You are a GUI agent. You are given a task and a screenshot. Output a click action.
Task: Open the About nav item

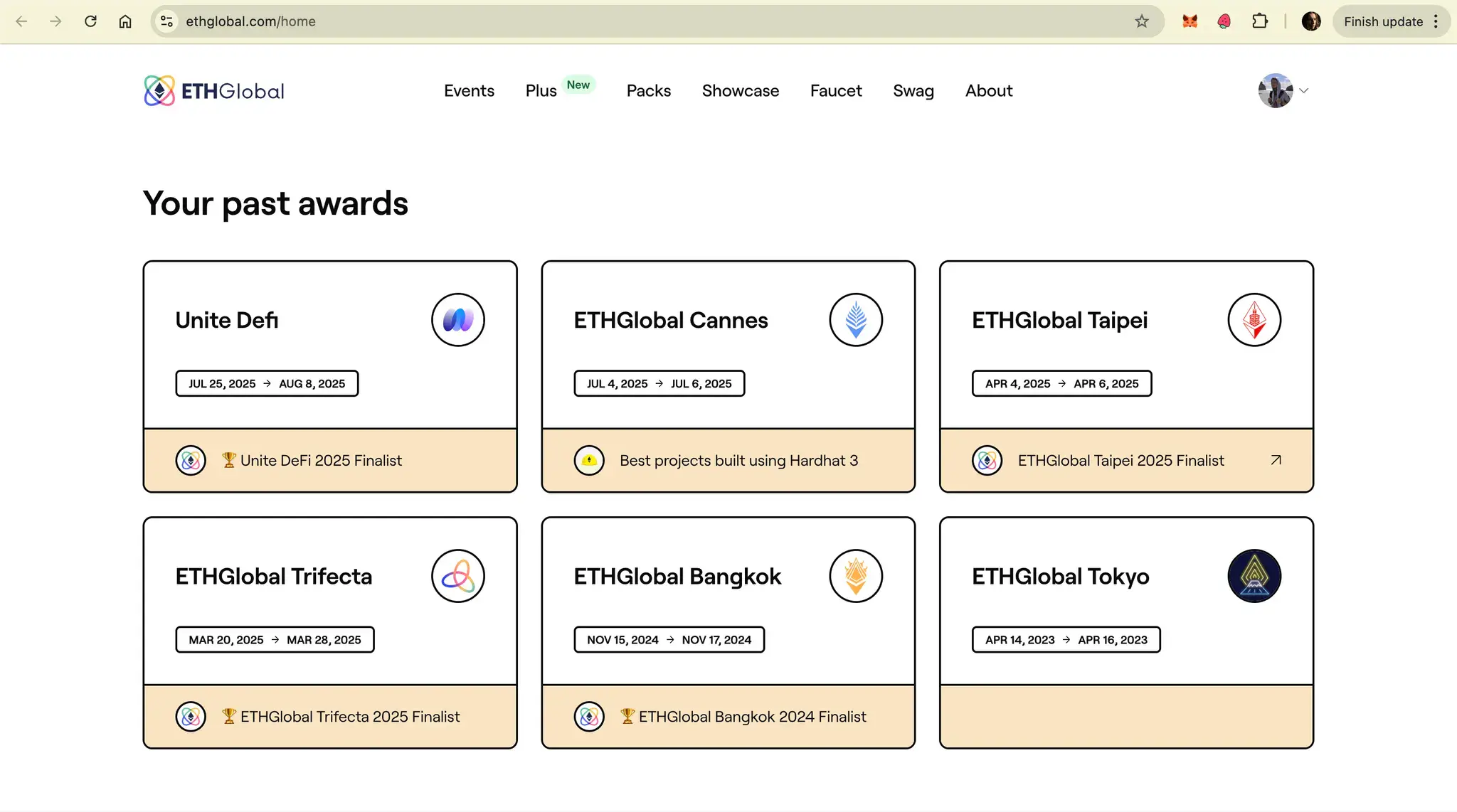(x=989, y=91)
